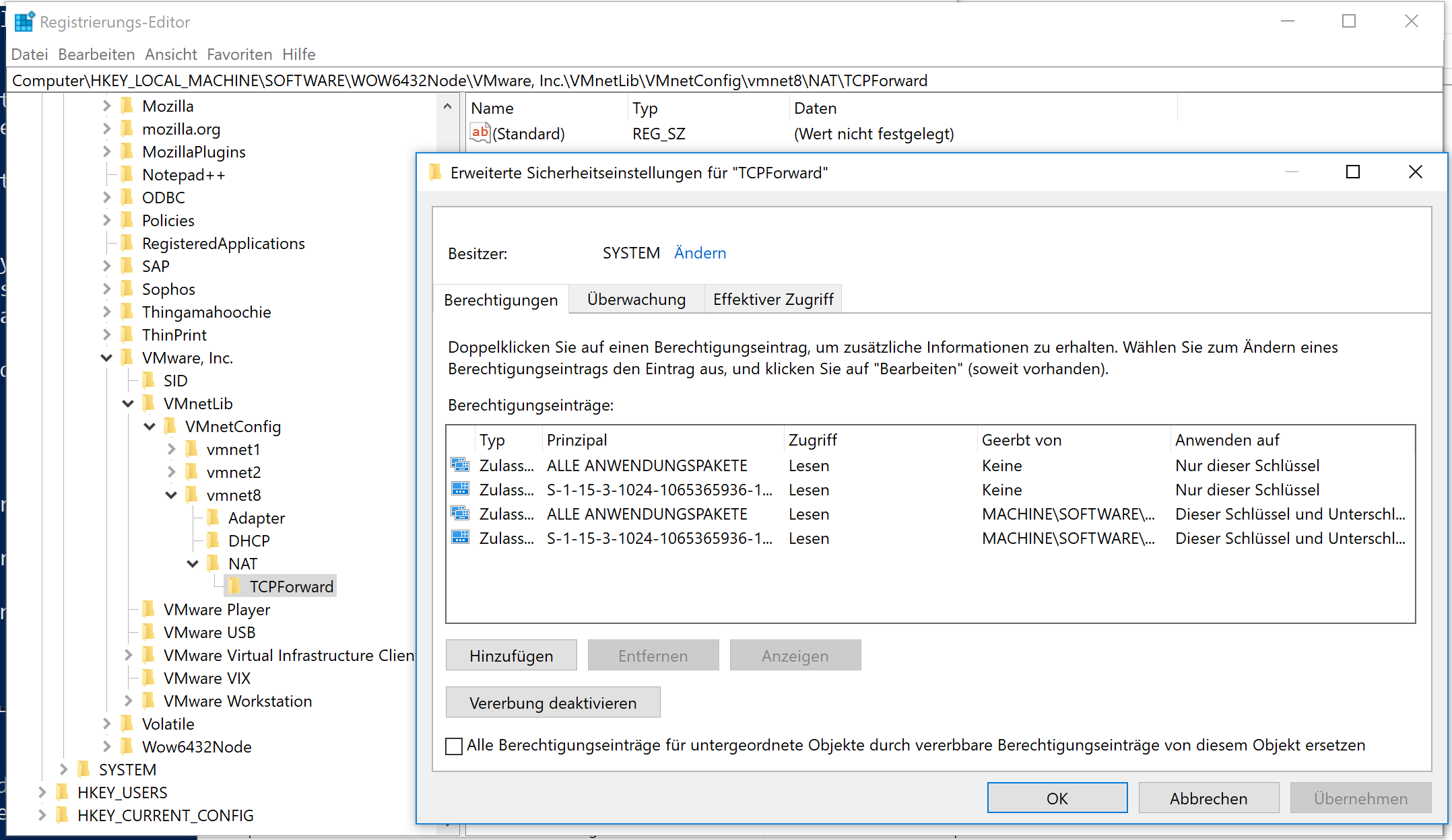Collapse the vmnet8 tree node
This screenshot has width=1452, height=840.
(x=172, y=495)
